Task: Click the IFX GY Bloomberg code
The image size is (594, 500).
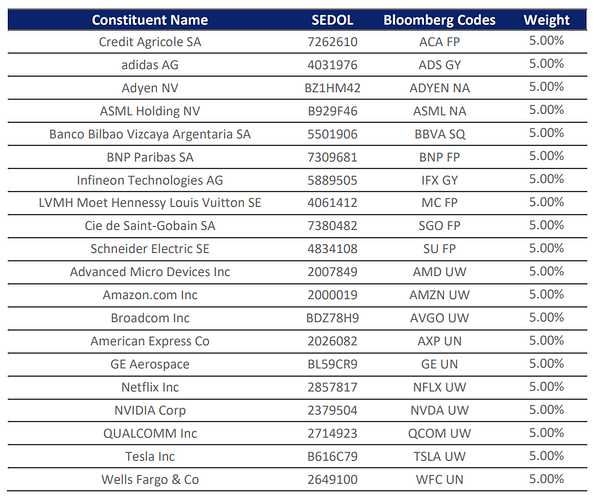Action: (439, 180)
